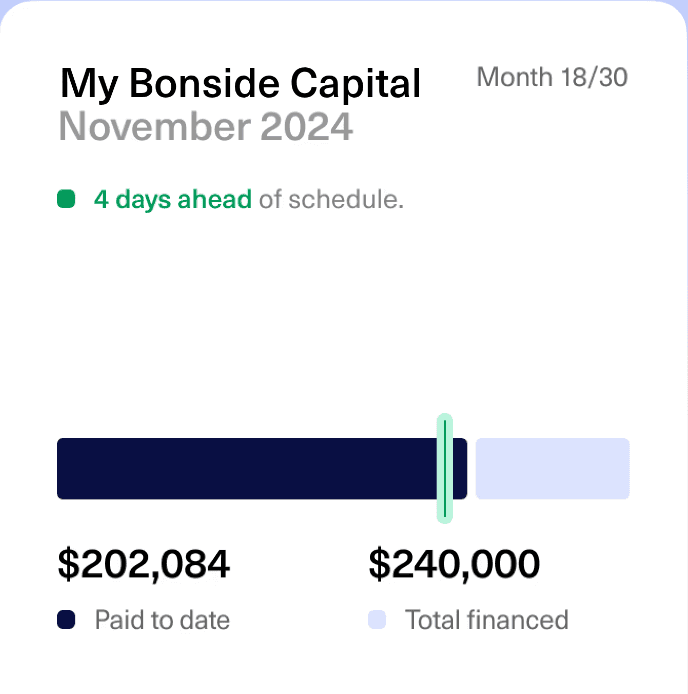Click the light blue remaining bar segment
Image resolution: width=688 pixels, height=694 pixels.
[x=552, y=468]
